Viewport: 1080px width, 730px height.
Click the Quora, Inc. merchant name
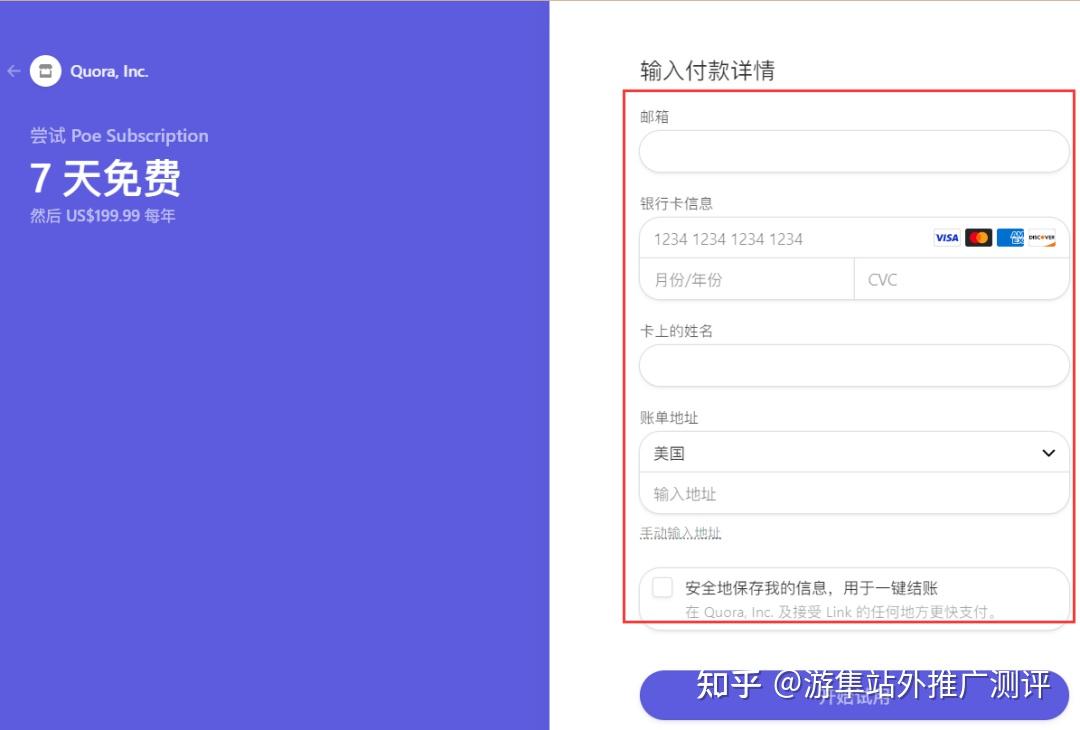tap(110, 70)
